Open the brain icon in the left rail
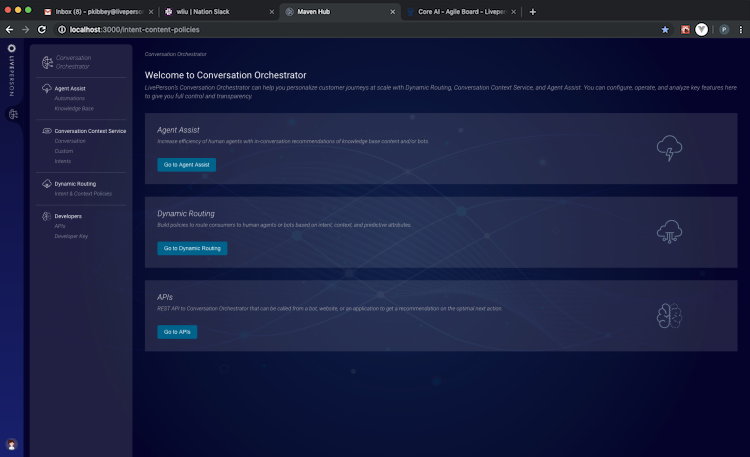 coord(13,114)
